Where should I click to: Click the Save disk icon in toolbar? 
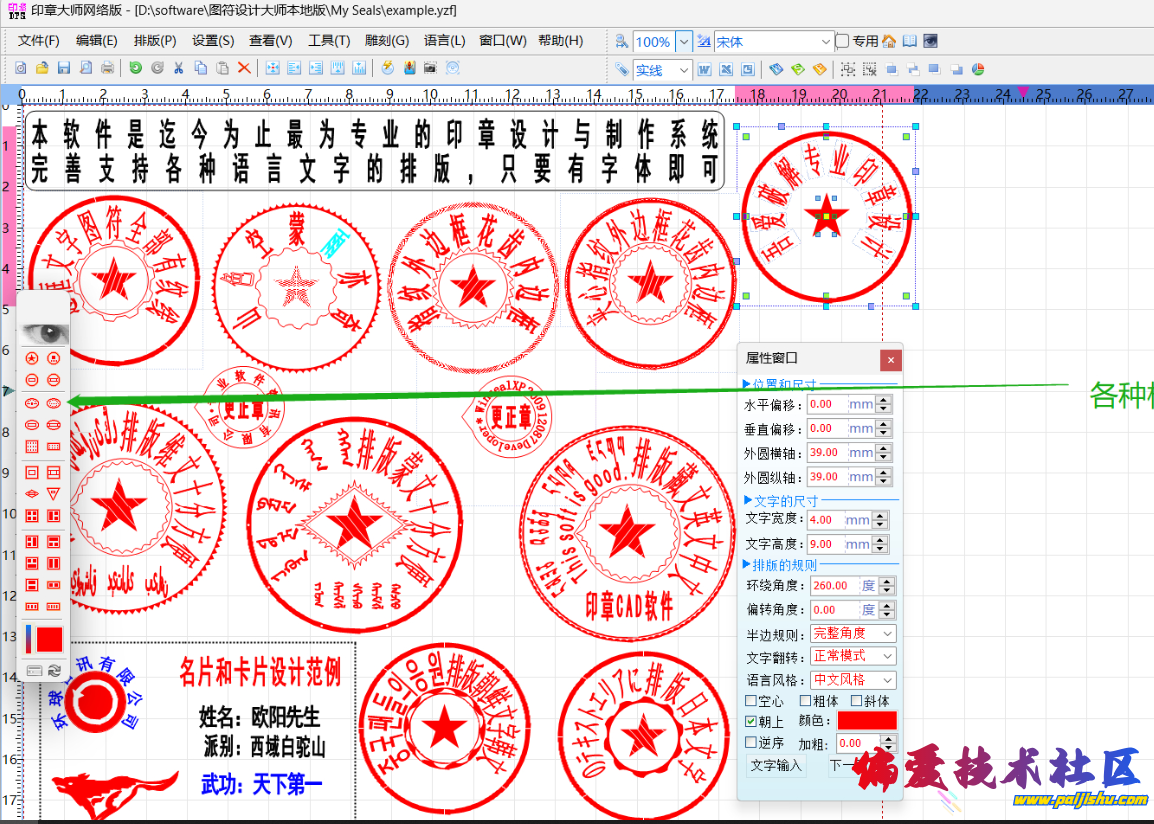point(64,69)
